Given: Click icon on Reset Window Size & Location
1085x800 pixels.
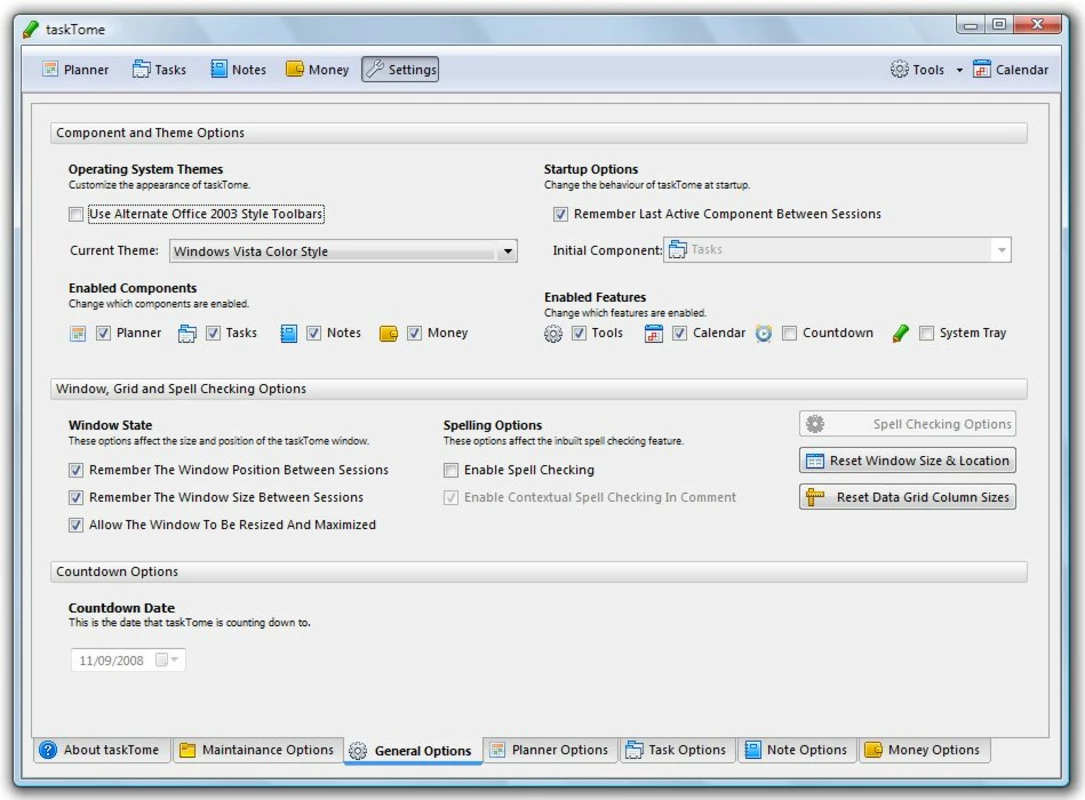Looking at the screenshot, I should [815, 461].
